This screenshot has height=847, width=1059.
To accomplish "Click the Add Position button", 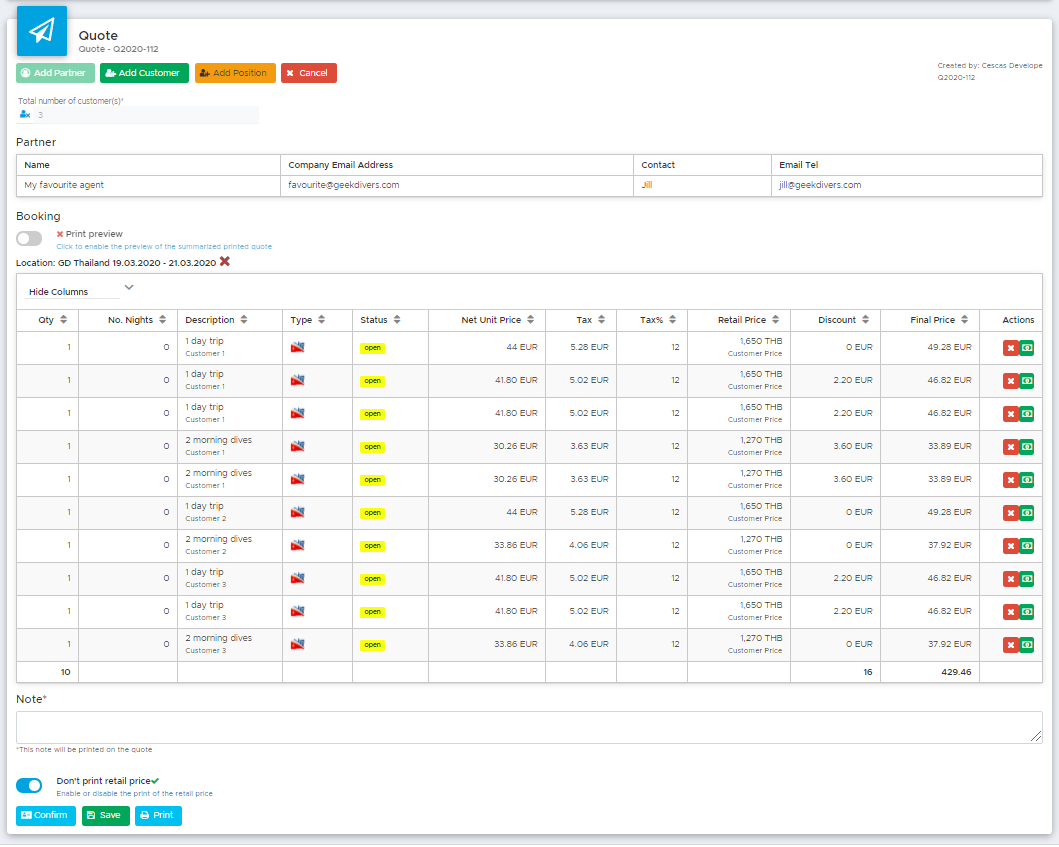I will coord(235,73).
